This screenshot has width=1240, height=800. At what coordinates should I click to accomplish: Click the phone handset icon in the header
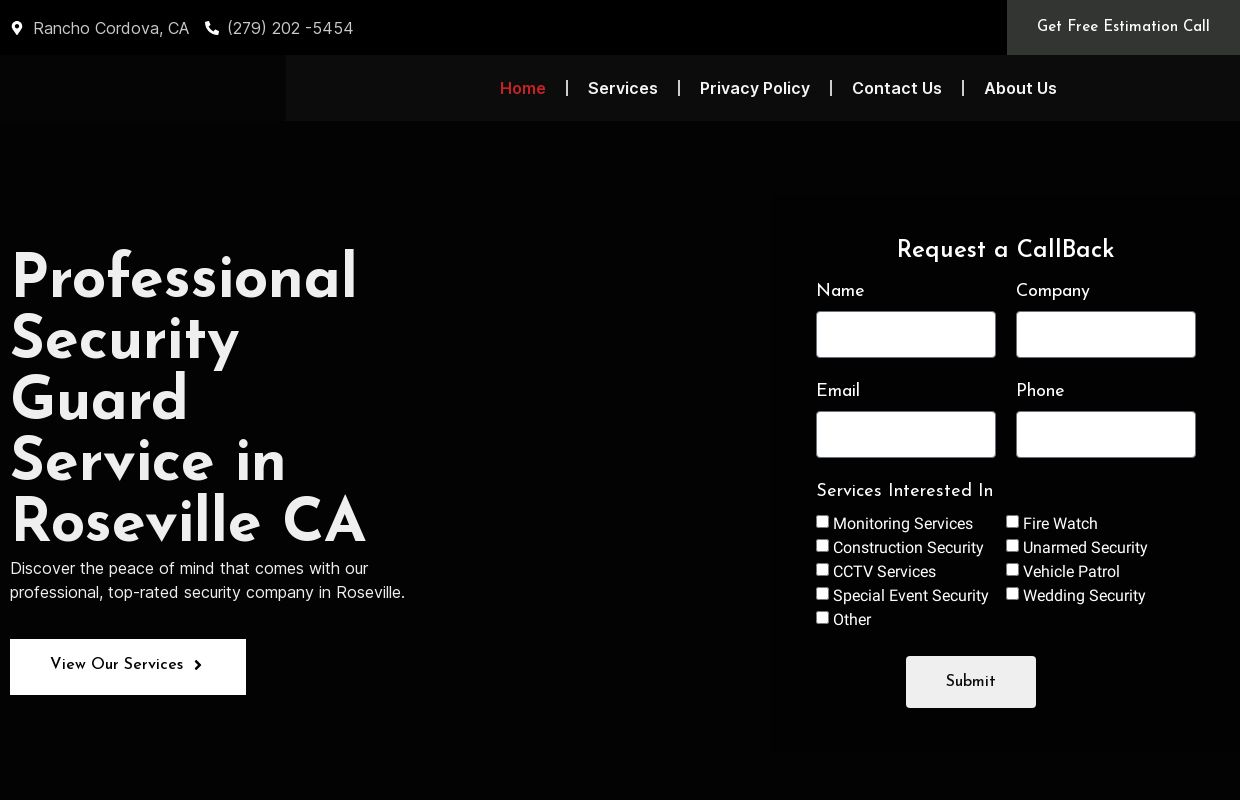tap(212, 28)
